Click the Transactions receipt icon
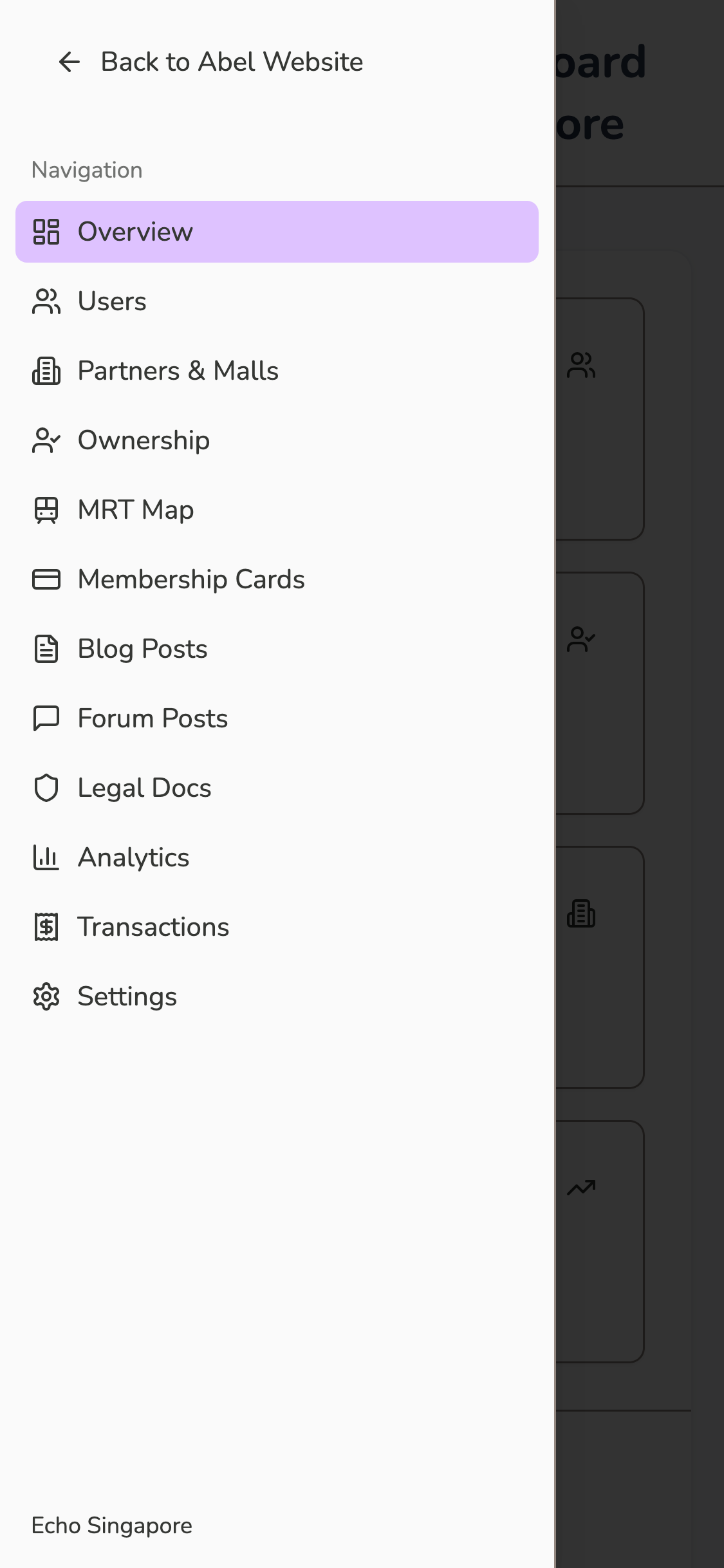Screen dimensions: 724x1568 (46, 927)
